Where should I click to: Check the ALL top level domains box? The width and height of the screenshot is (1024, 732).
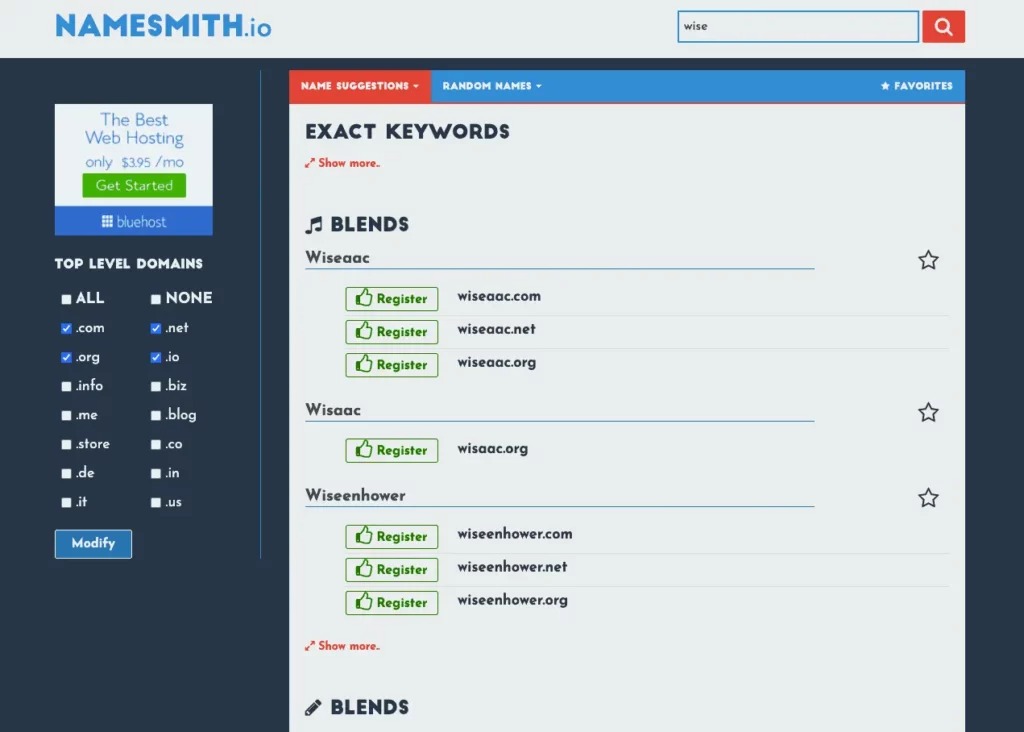tap(66, 299)
